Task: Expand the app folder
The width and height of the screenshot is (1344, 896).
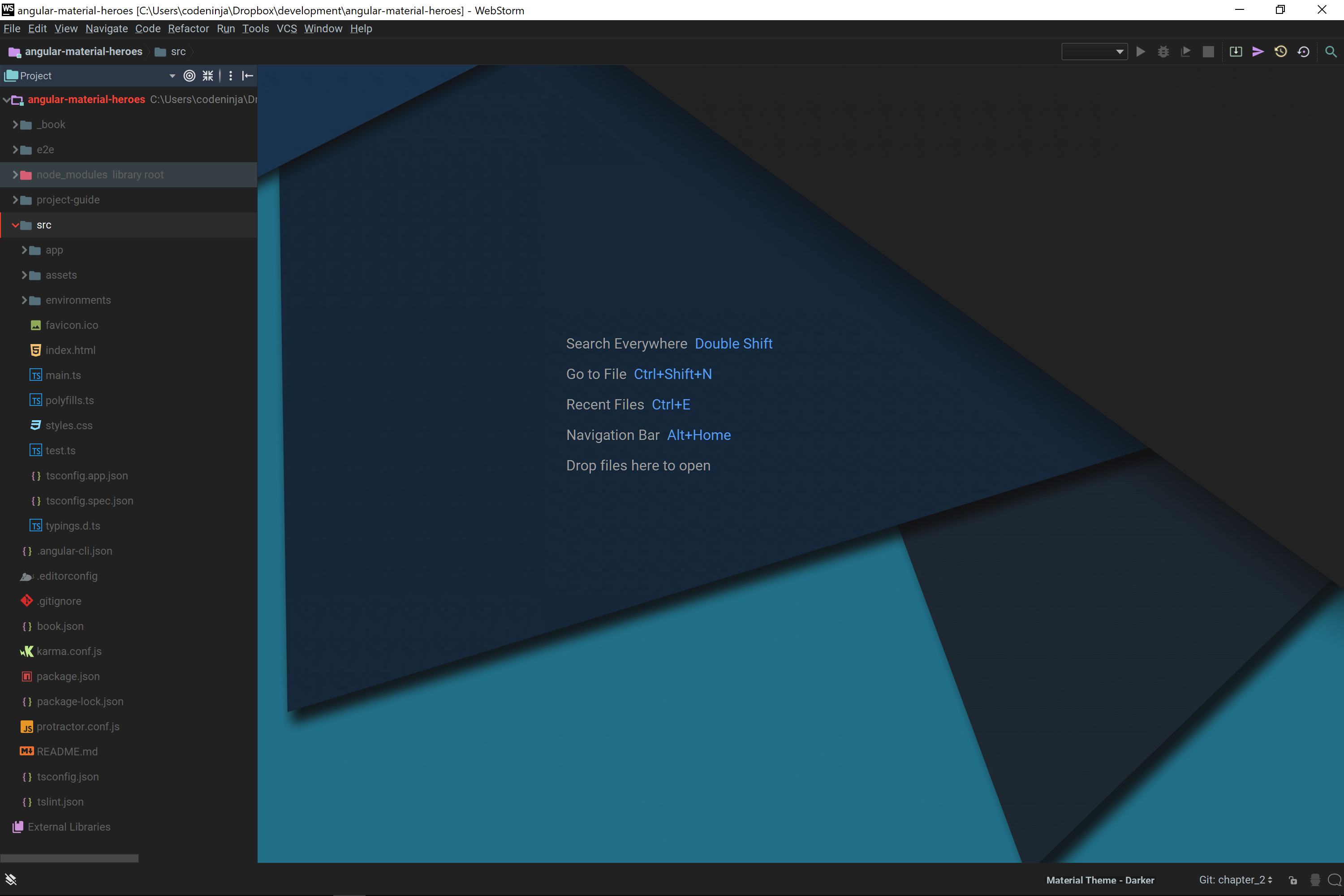Action: pyautogui.click(x=25, y=250)
